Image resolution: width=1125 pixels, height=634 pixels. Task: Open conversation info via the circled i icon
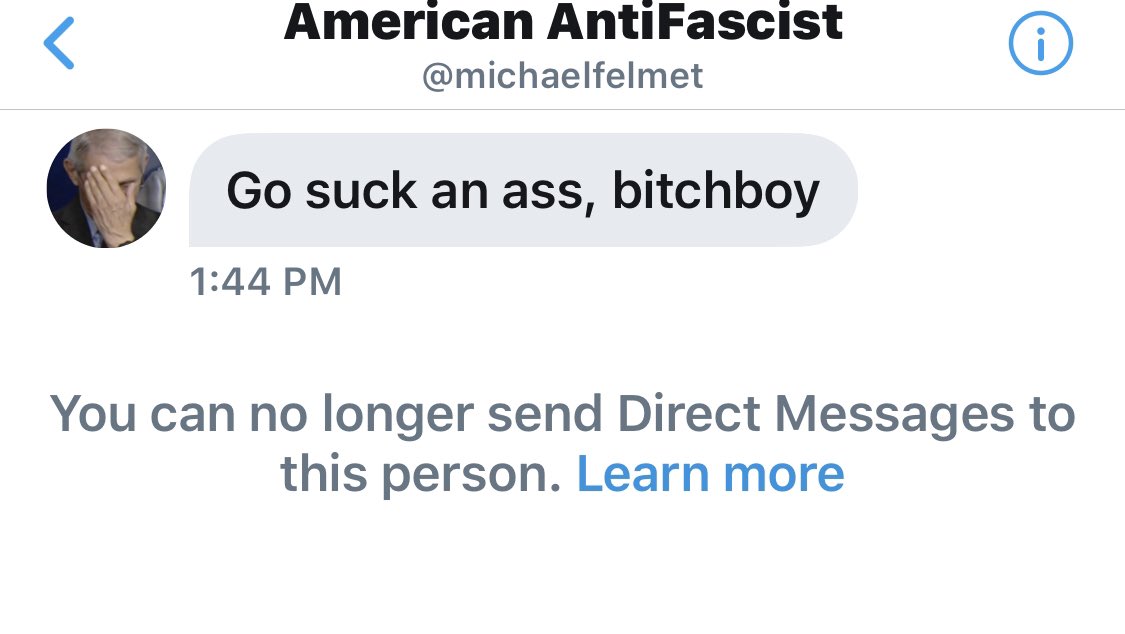1040,43
